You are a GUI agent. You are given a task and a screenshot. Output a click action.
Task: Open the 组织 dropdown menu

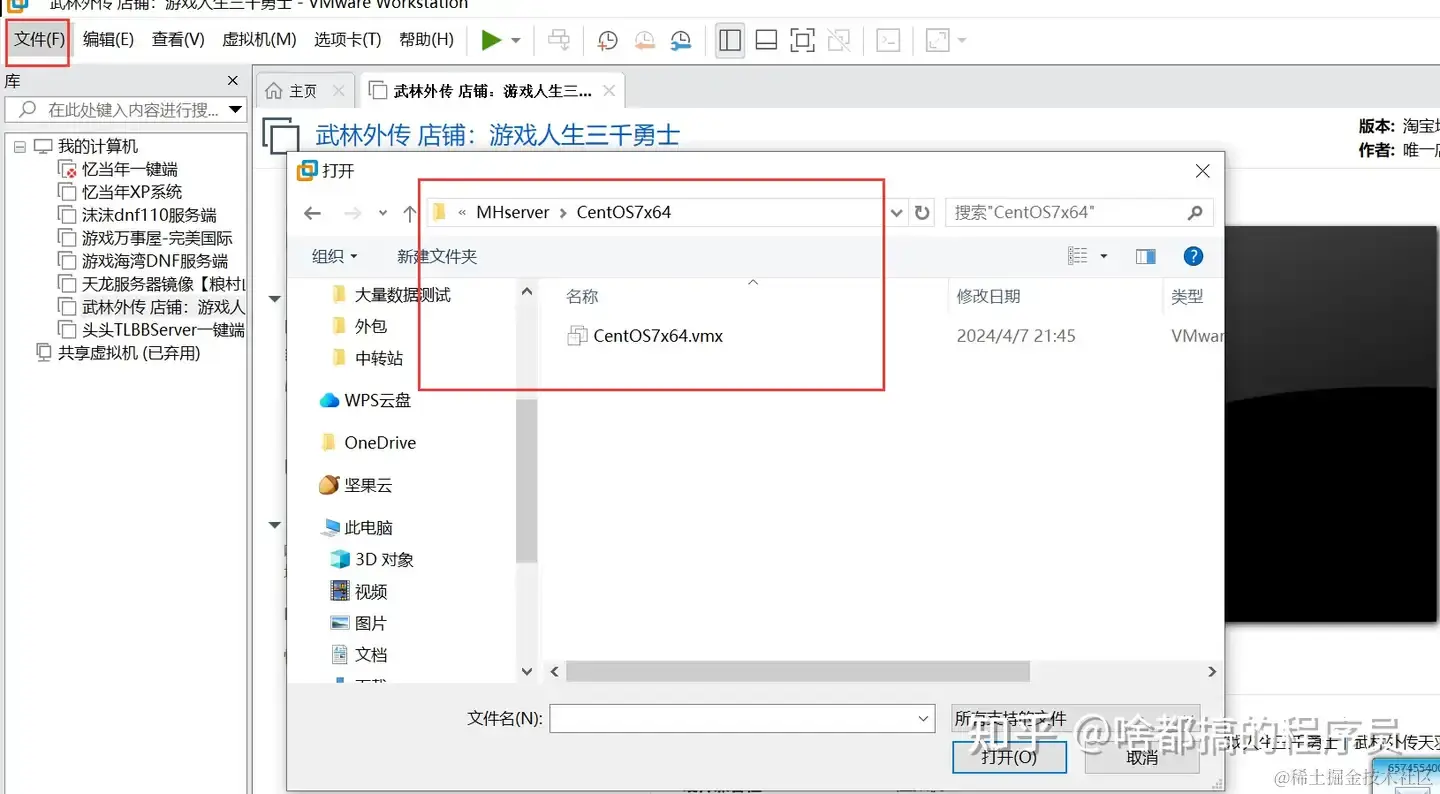334,257
